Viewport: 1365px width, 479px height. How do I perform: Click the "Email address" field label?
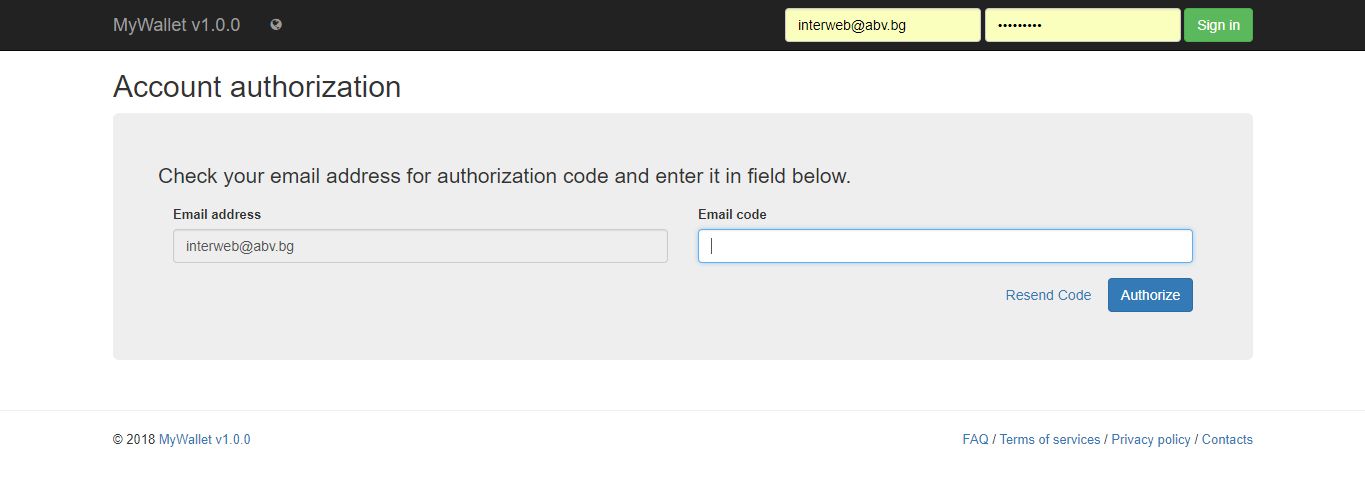[217, 214]
